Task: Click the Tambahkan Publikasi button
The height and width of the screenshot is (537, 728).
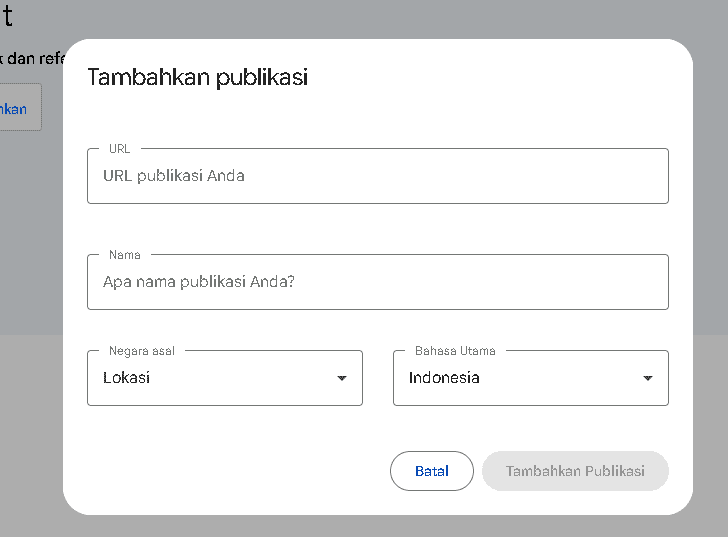Action: (575, 471)
